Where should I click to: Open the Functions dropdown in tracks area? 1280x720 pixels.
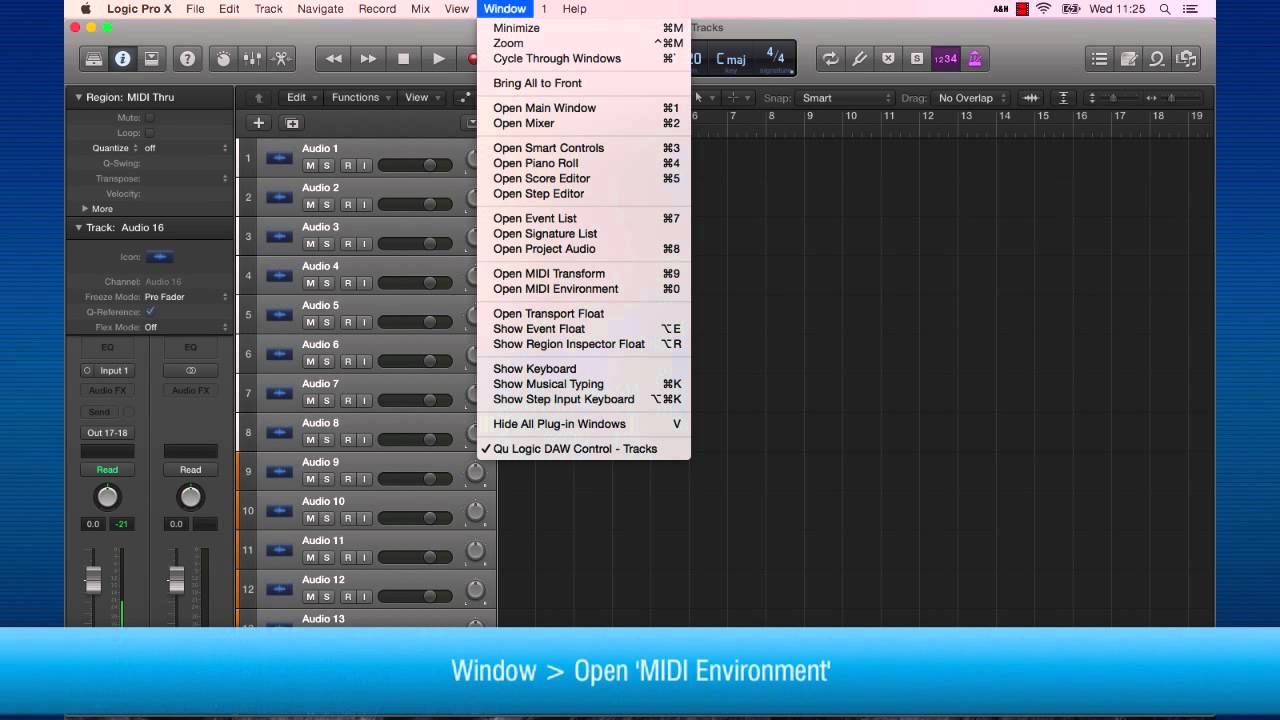click(x=361, y=98)
